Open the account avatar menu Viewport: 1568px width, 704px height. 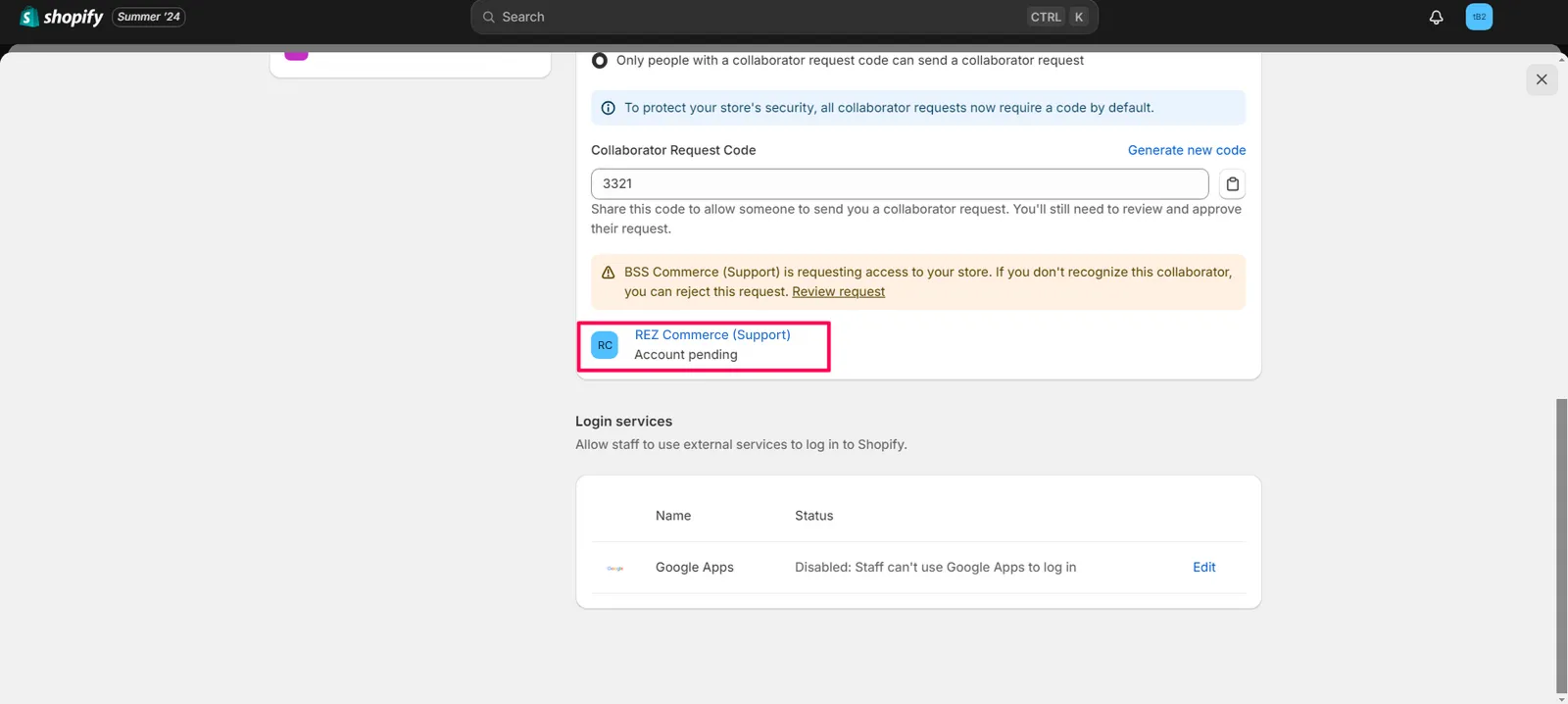(1479, 17)
